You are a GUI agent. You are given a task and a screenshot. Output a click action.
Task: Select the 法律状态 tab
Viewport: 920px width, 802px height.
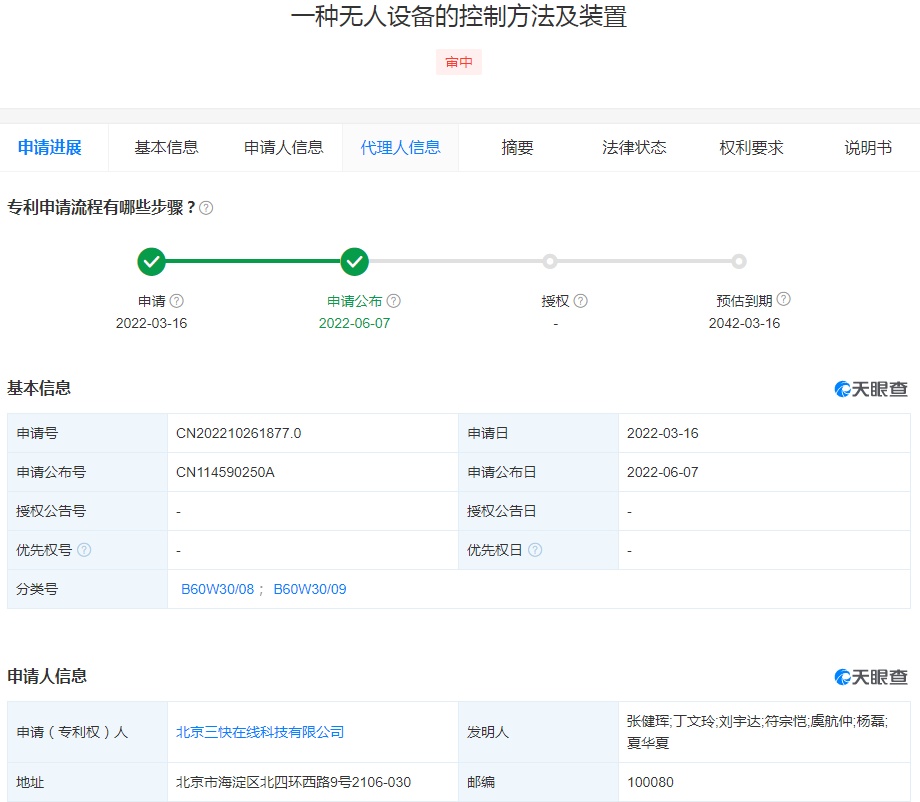pyautogui.click(x=634, y=148)
